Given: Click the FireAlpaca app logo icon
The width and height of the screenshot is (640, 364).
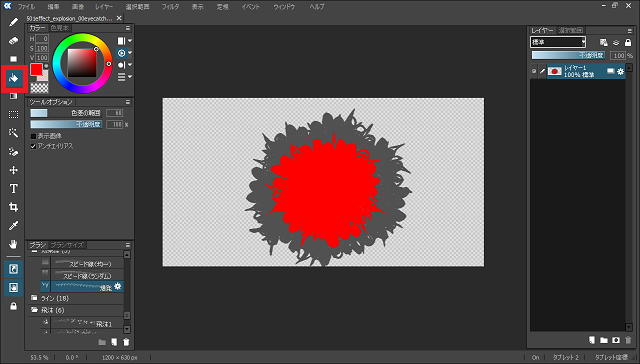Looking at the screenshot, I should (7, 6).
